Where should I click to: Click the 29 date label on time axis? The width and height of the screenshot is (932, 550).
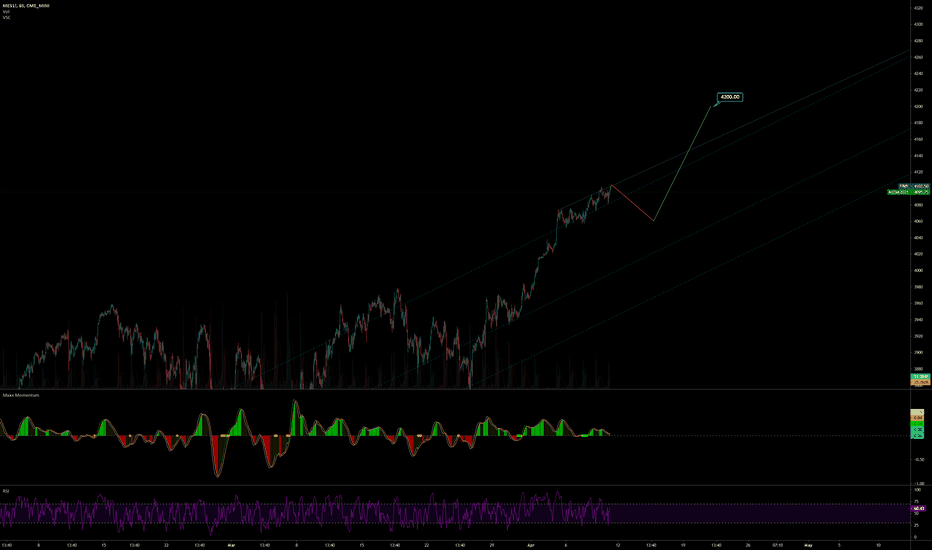coord(492,544)
